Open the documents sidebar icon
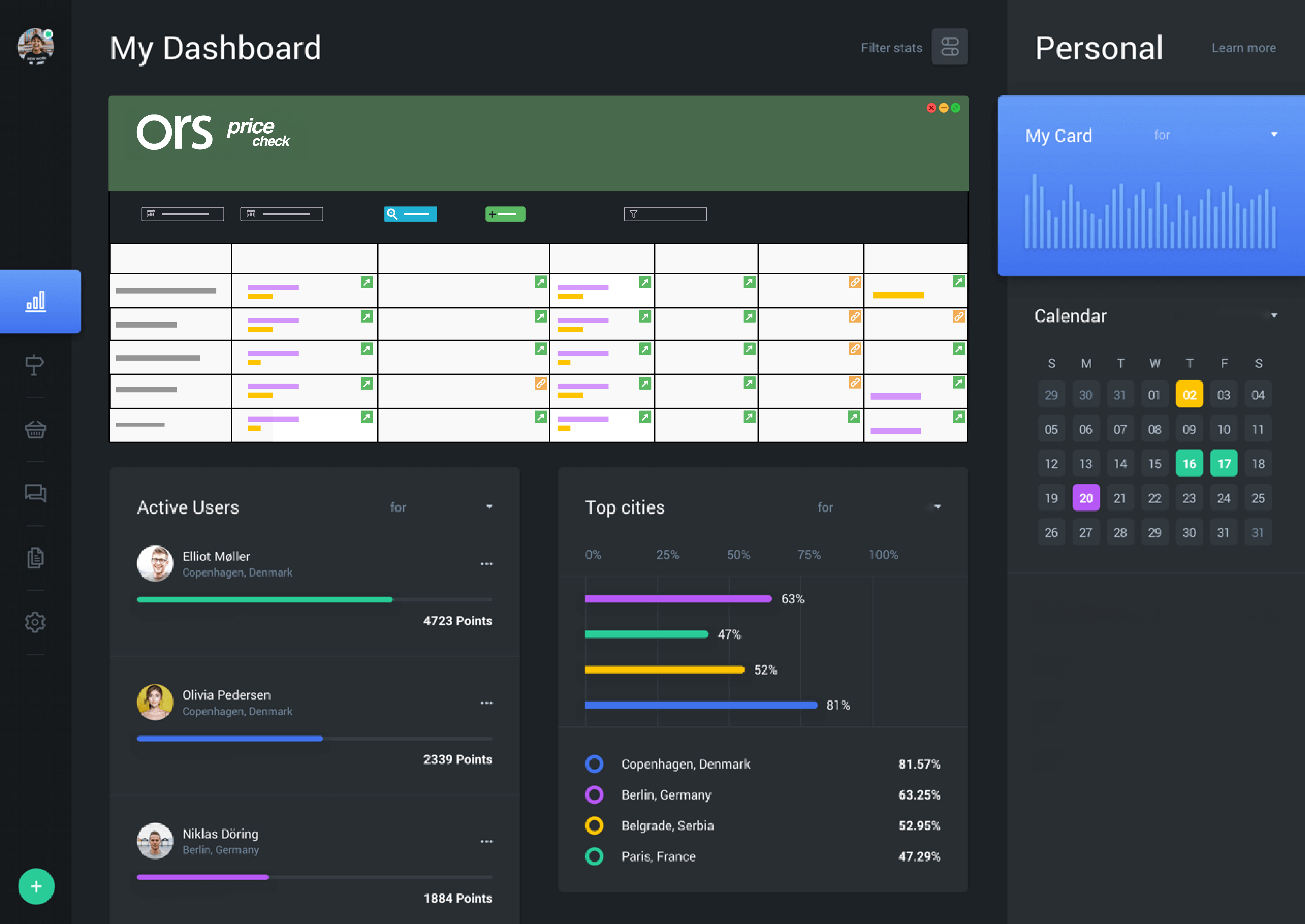This screenshot has height=924, width=1305. pyautogui.click(x=35, y=557)
